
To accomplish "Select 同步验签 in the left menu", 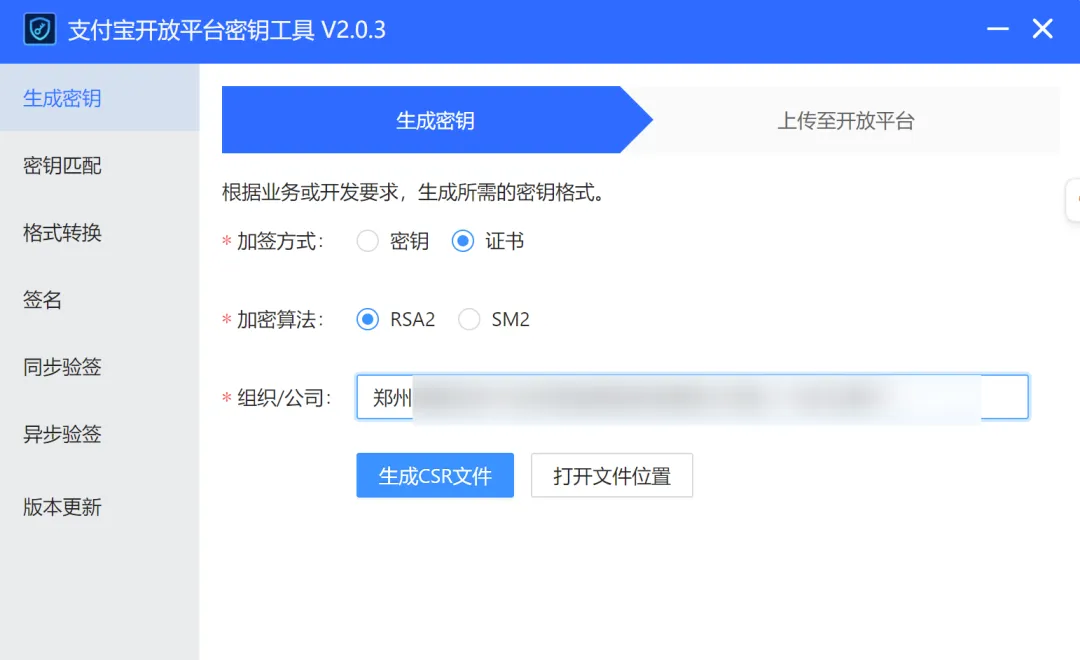I will click(62, 367).
